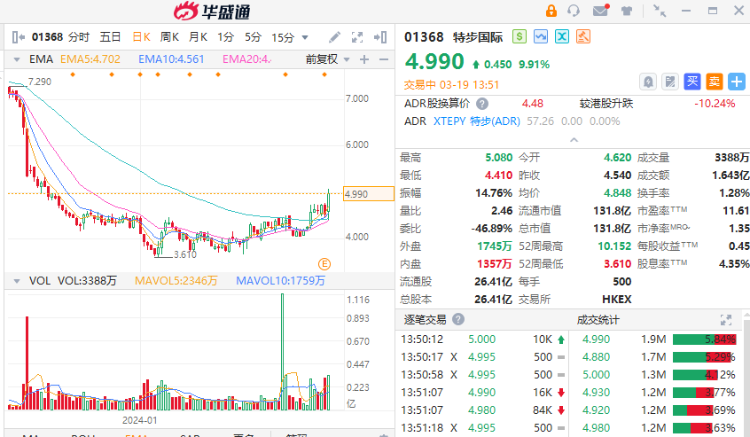750x437 pixels.
Task: Zoom in the chart with plus
Action: click(364, 59)
